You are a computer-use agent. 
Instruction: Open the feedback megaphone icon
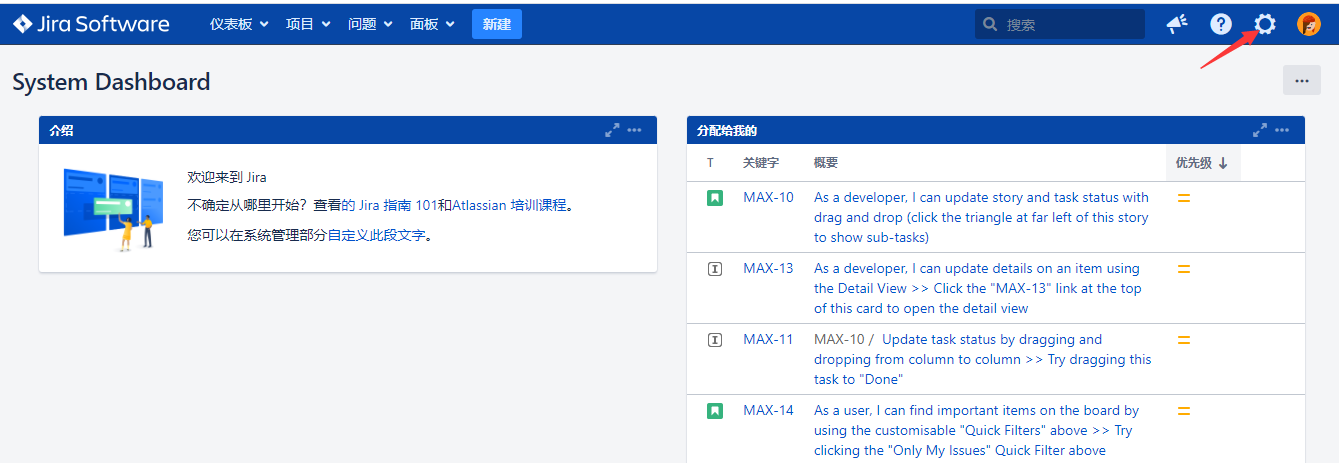[x=1176, y=24]
